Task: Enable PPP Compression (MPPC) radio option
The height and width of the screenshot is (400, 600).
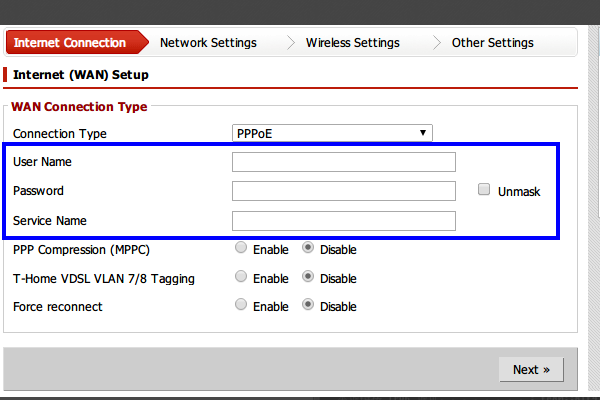Action: [x=241, y=249]
